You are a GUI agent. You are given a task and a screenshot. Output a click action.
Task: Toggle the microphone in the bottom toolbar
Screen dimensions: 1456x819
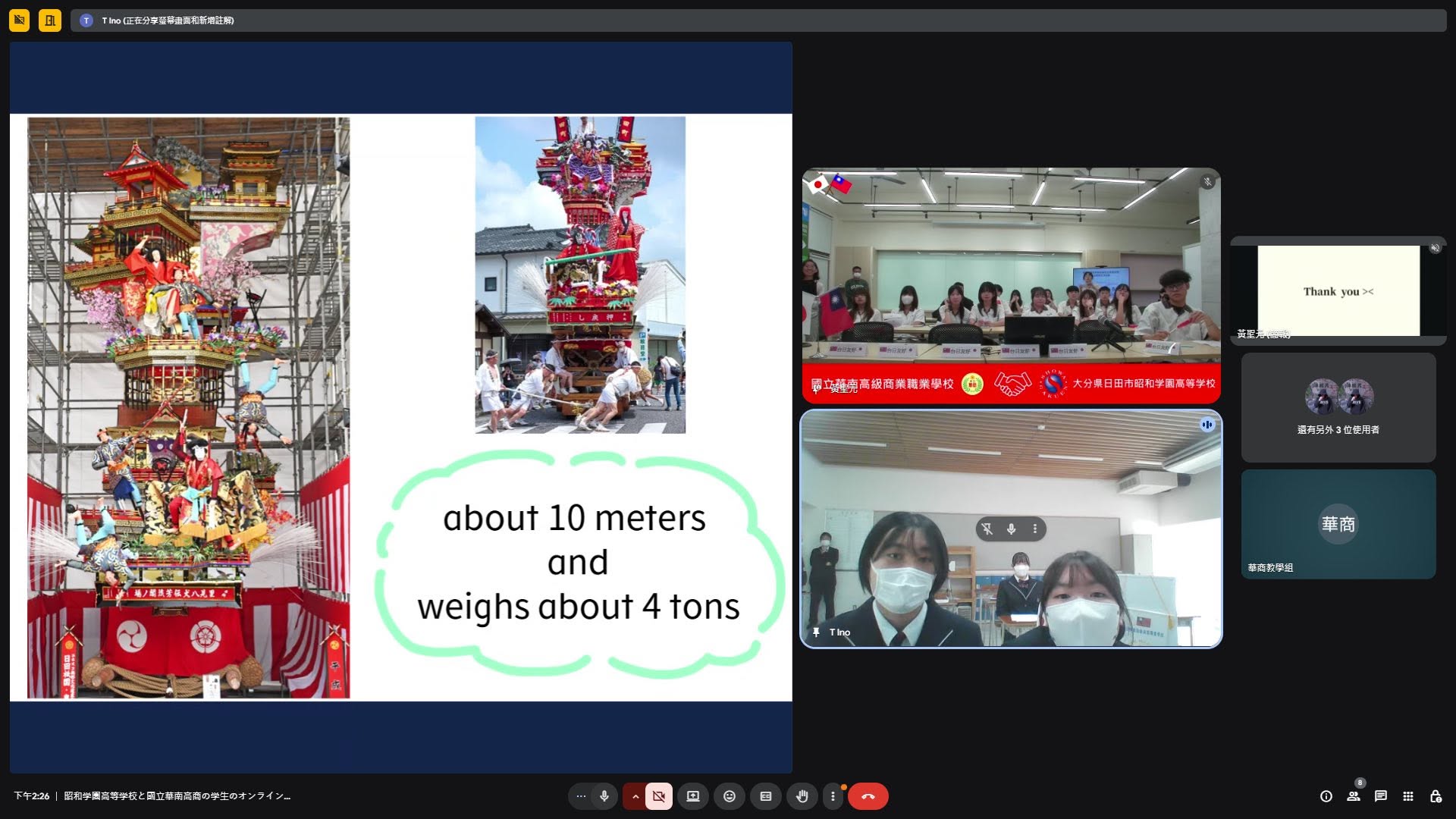click(604, 796)
